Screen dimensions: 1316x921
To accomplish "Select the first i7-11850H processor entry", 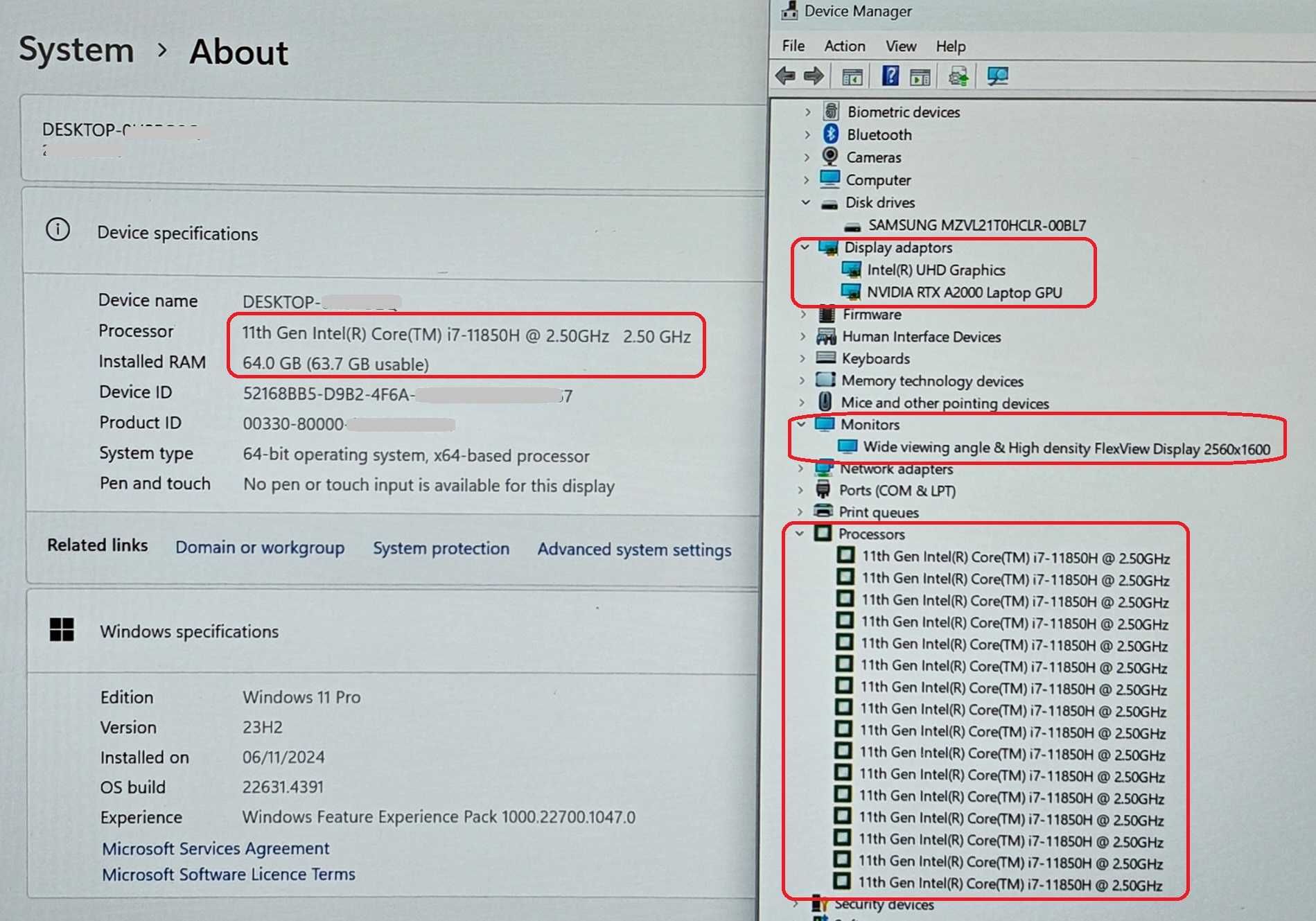I will pyautogui.click(x=1015, y=557).
